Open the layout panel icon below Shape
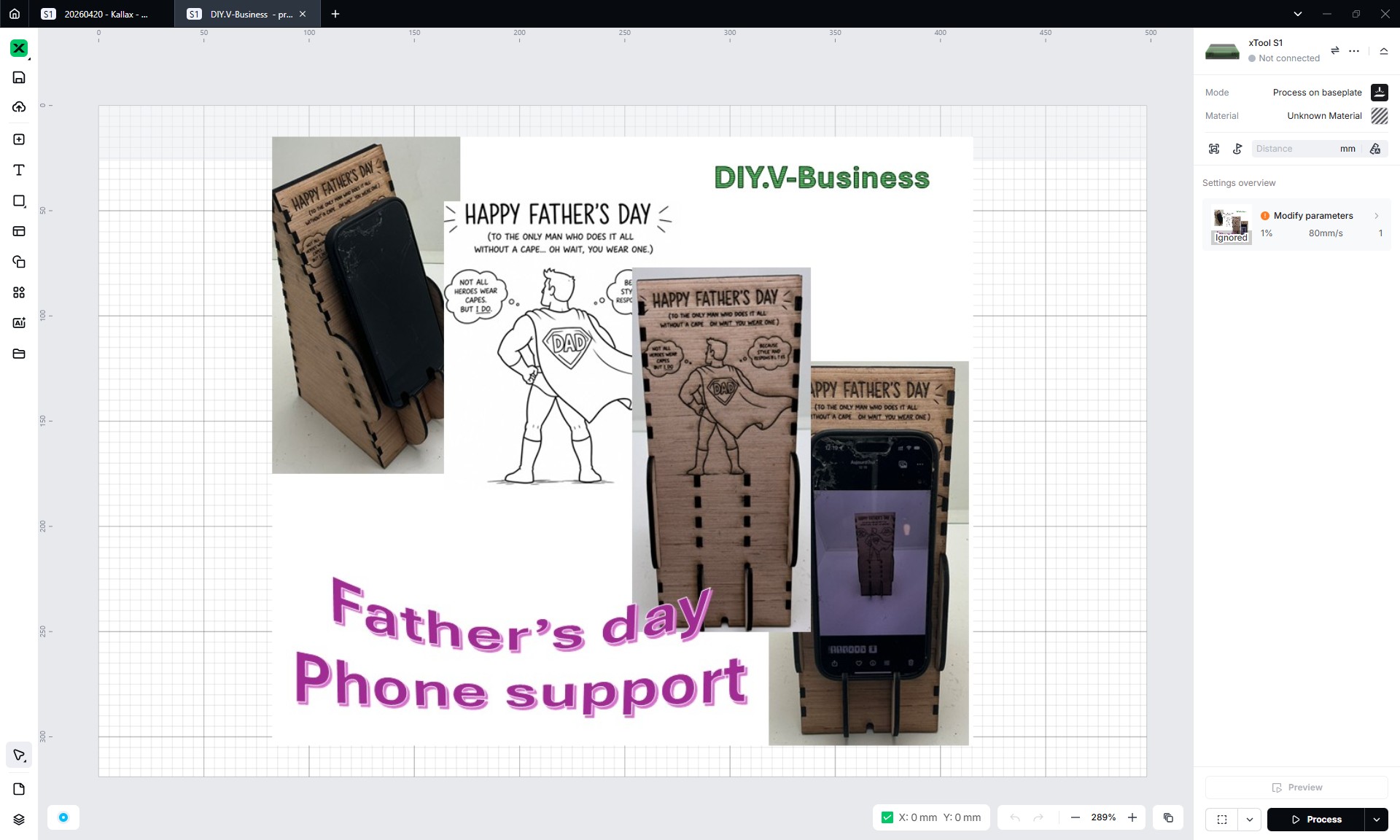Image resolution: width=1400 pixels, height=840 pixels. [19, 231]
